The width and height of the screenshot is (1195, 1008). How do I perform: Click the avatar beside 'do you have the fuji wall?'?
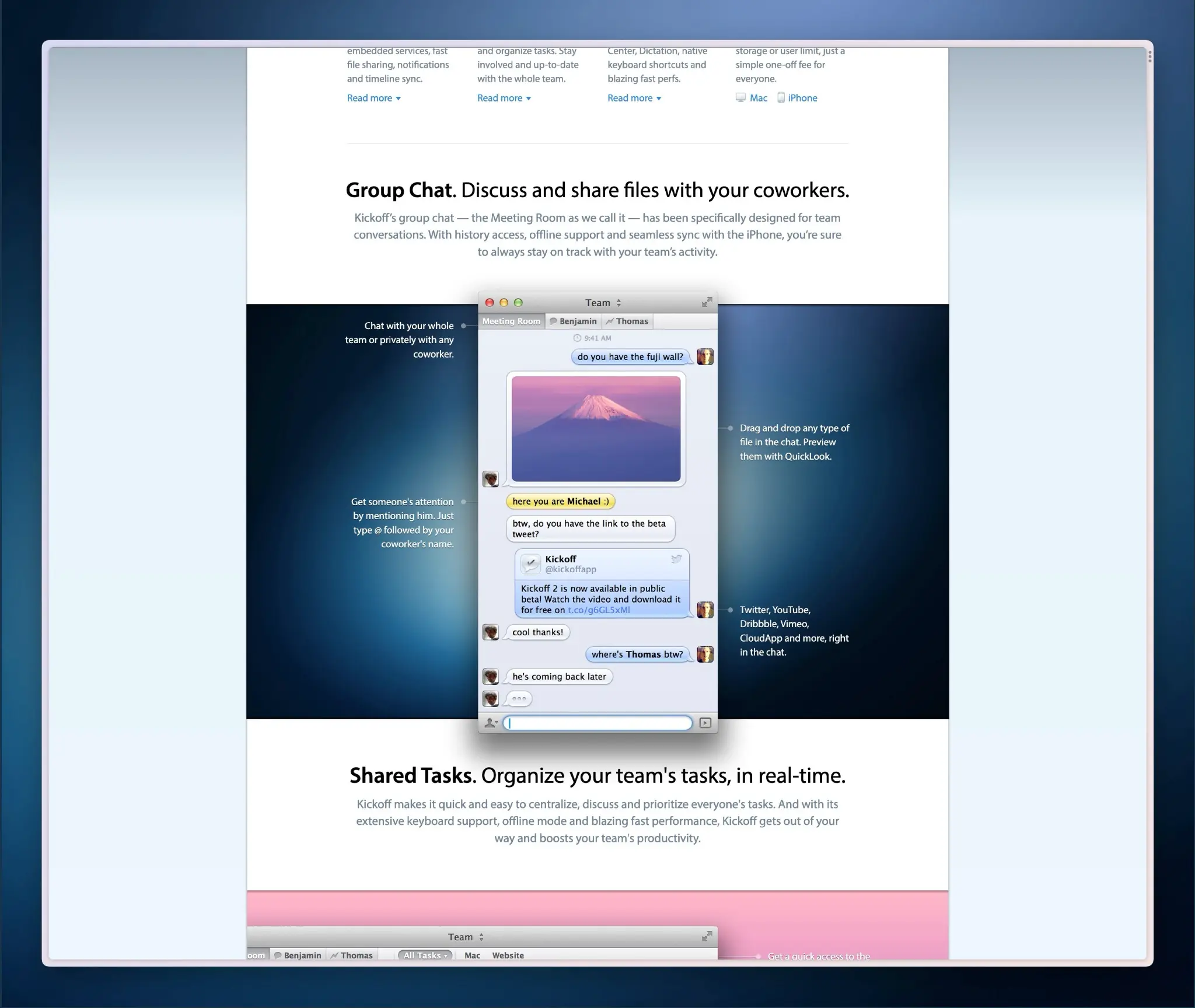[x=705, y=356]
